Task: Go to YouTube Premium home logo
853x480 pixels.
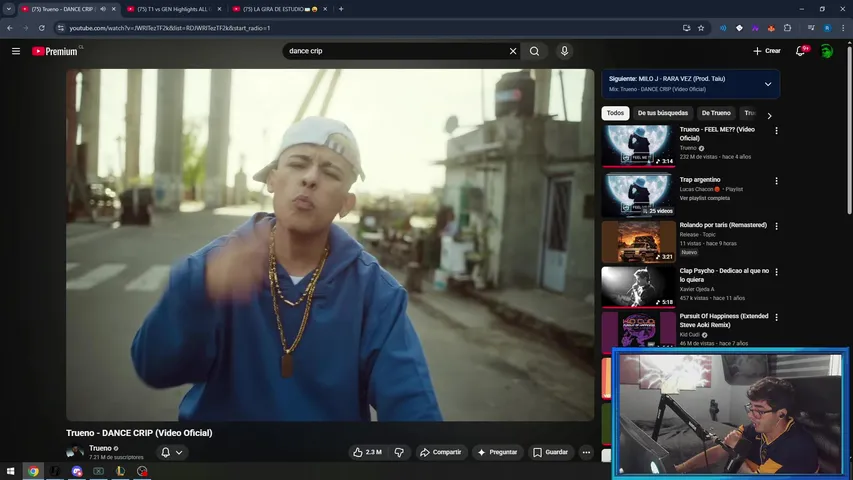Action: (55, 51)
